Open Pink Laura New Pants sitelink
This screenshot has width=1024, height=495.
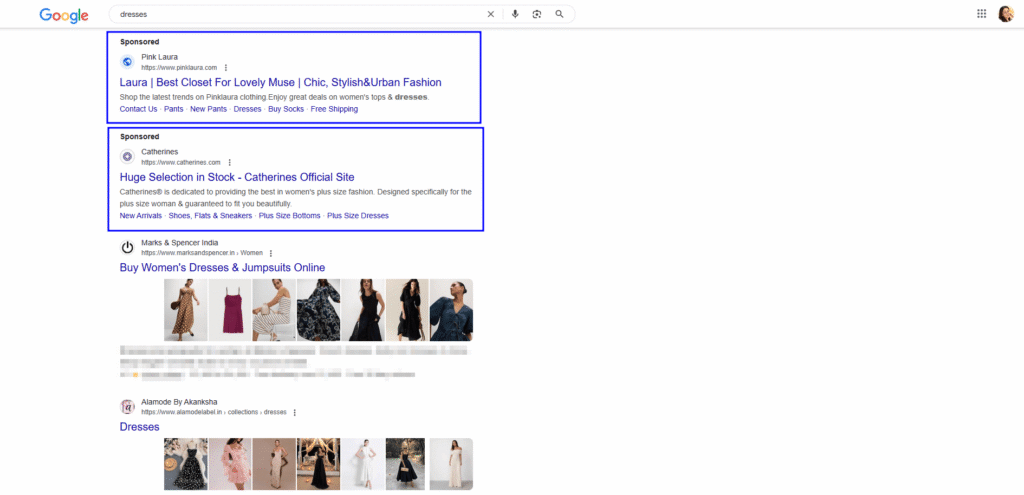coord(208,109)
